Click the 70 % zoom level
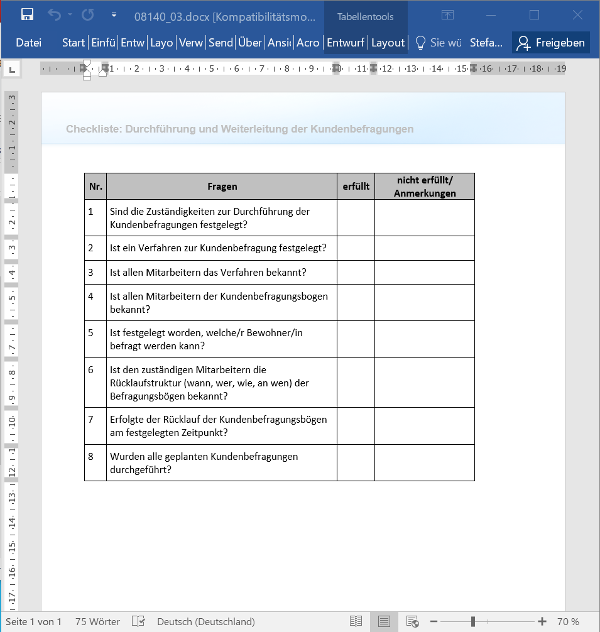Screen dimensions: 600x632 point(568,621)
